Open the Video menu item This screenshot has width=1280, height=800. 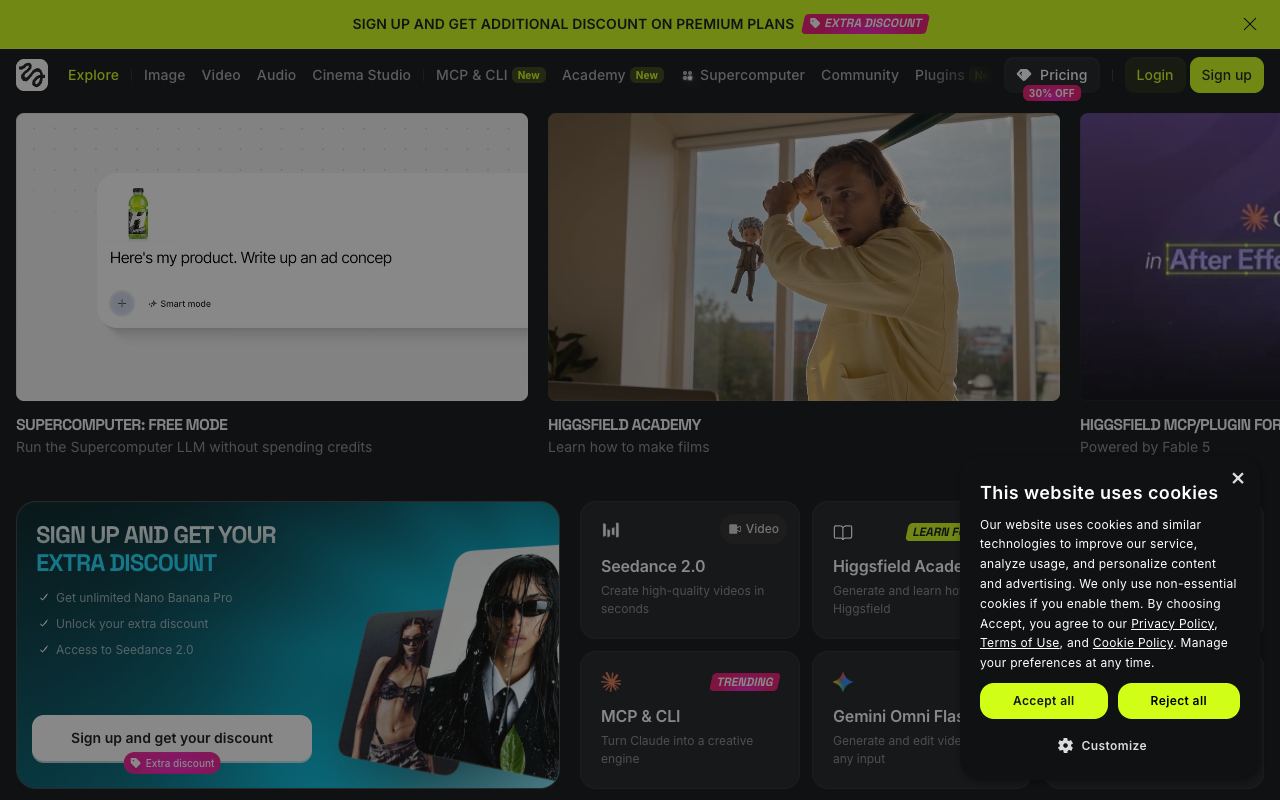(221, 75)
